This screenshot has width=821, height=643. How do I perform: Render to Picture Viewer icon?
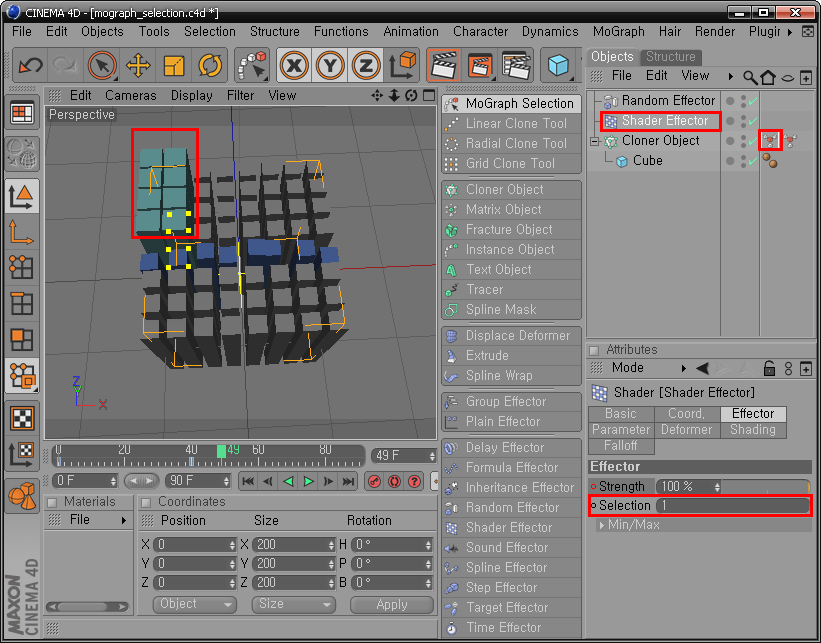click(480, 66)
